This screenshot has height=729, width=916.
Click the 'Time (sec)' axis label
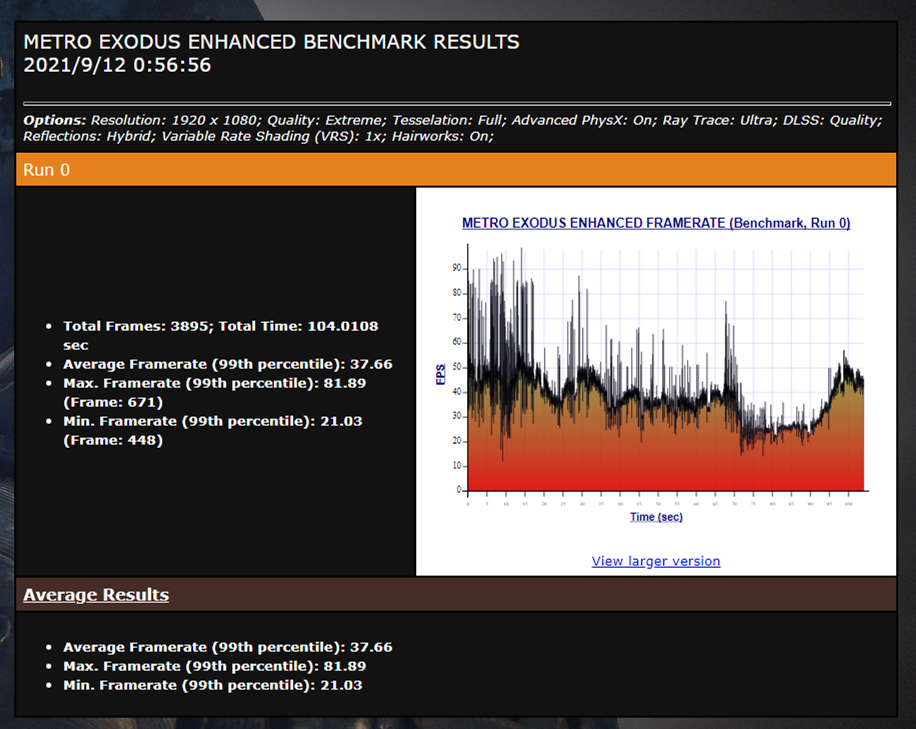pos(656,517)
